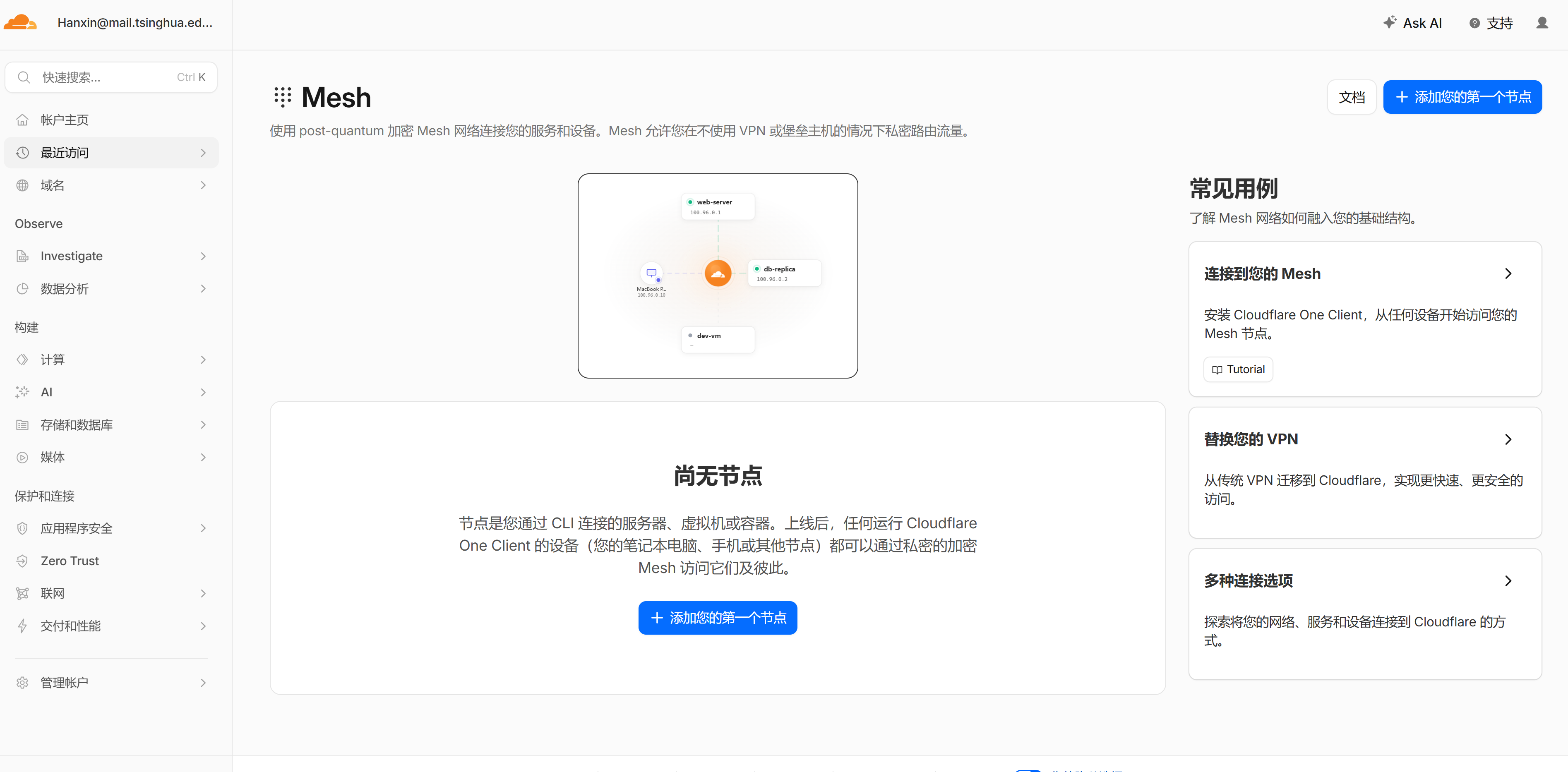Click the search magnifier icon

click(x=24, y=77)
